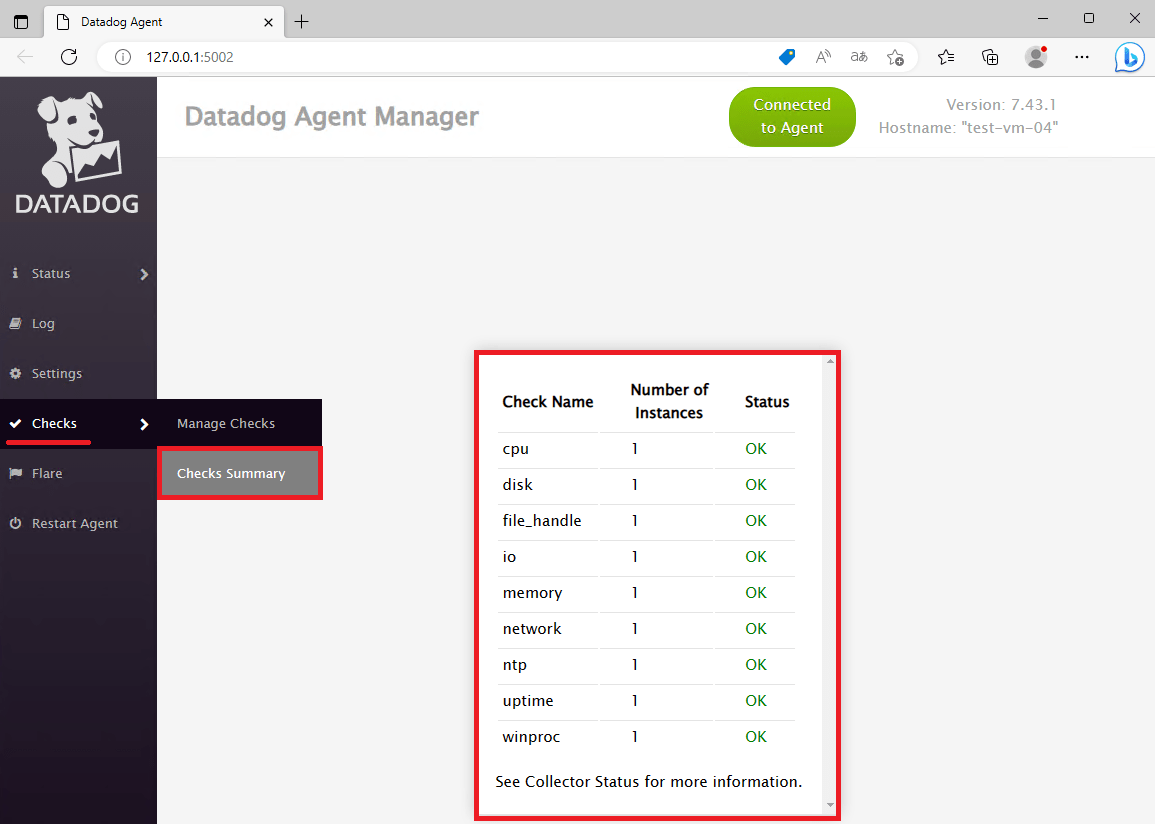Open the Settings menu item
Viewport: 1155px width, 824px height.
[78, 373]
